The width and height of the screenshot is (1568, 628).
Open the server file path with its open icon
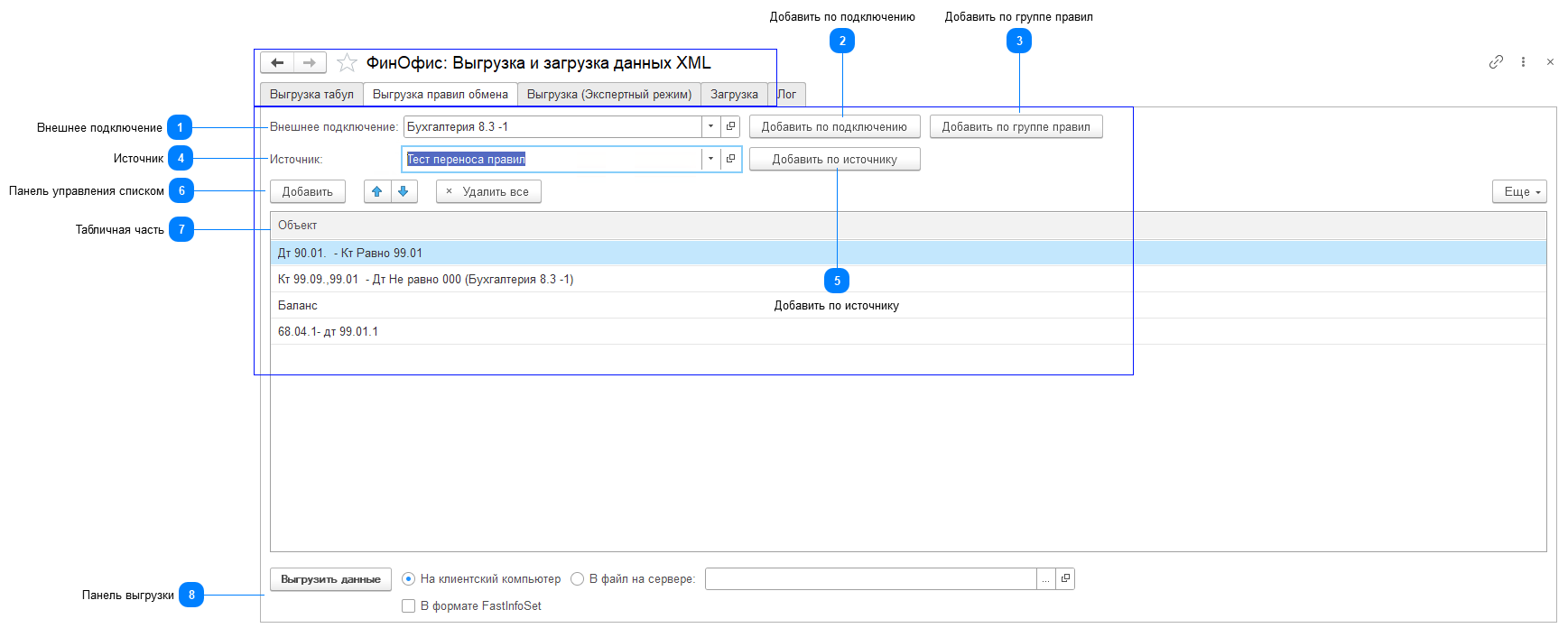(1065, 578)
